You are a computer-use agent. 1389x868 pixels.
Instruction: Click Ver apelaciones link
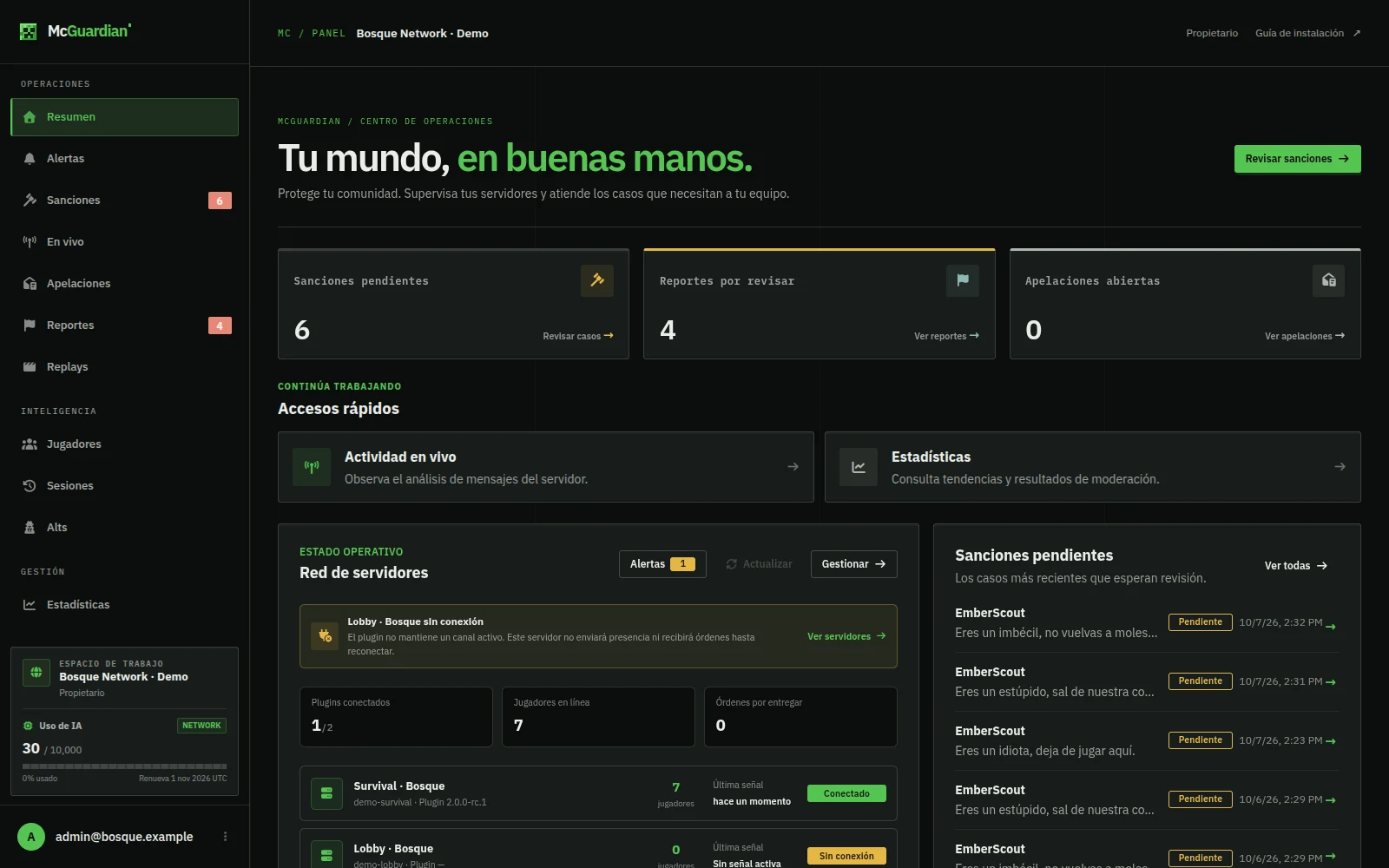[1305, 336]
